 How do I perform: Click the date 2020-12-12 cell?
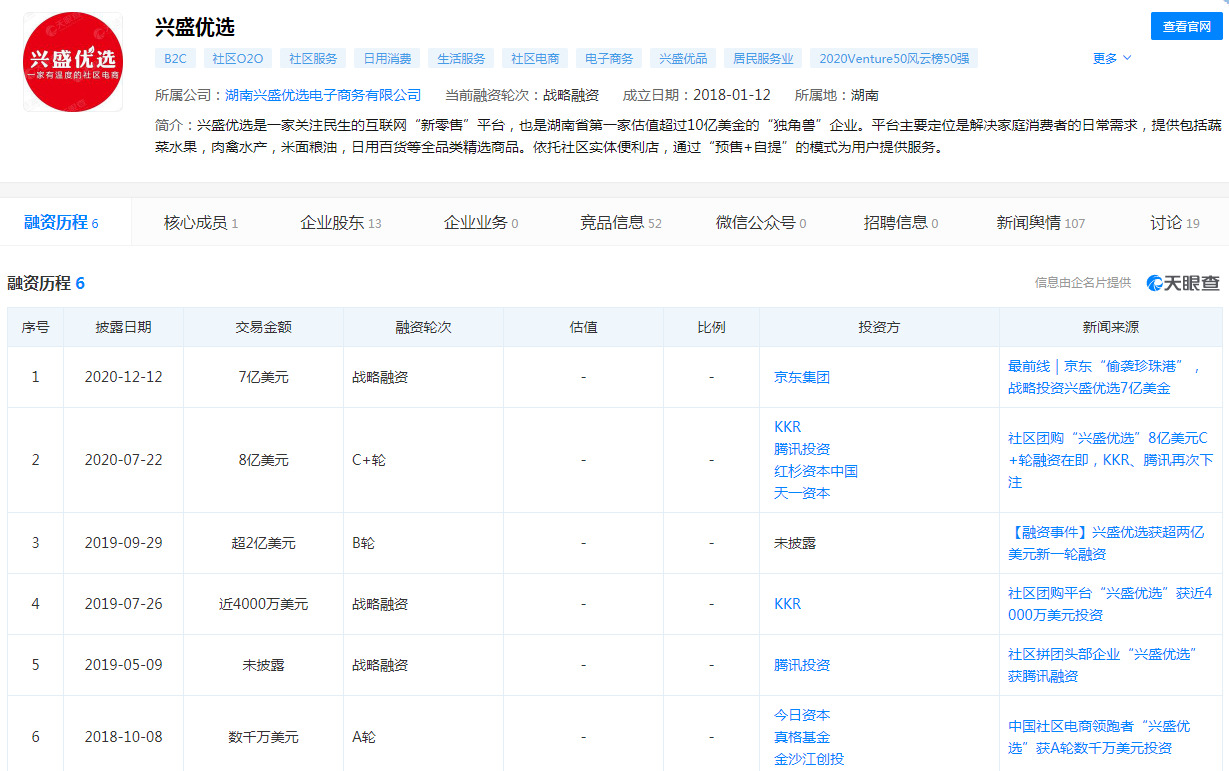coord(123,377)
